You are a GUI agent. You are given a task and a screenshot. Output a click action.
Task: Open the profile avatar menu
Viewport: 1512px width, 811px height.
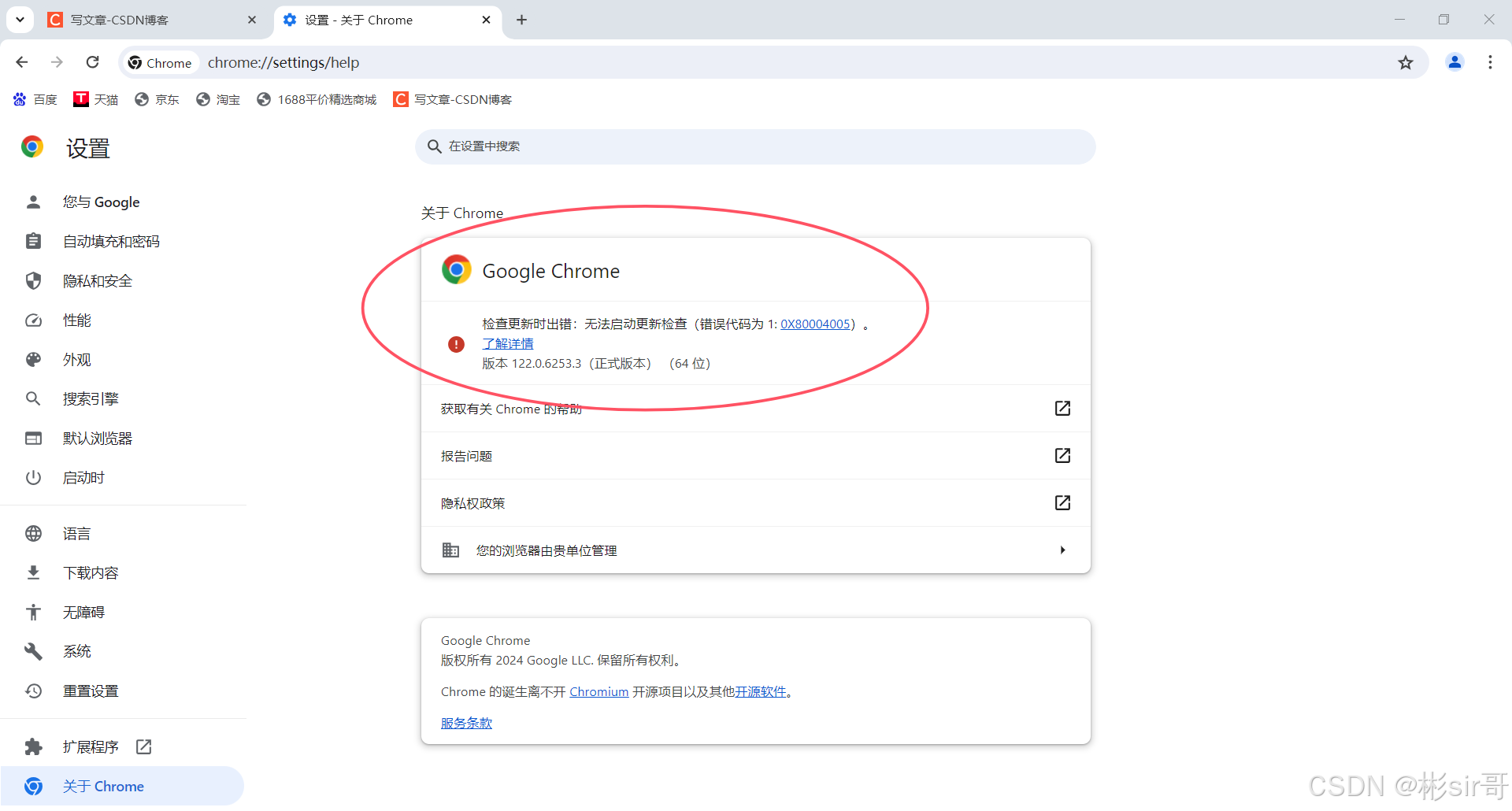1455,62
